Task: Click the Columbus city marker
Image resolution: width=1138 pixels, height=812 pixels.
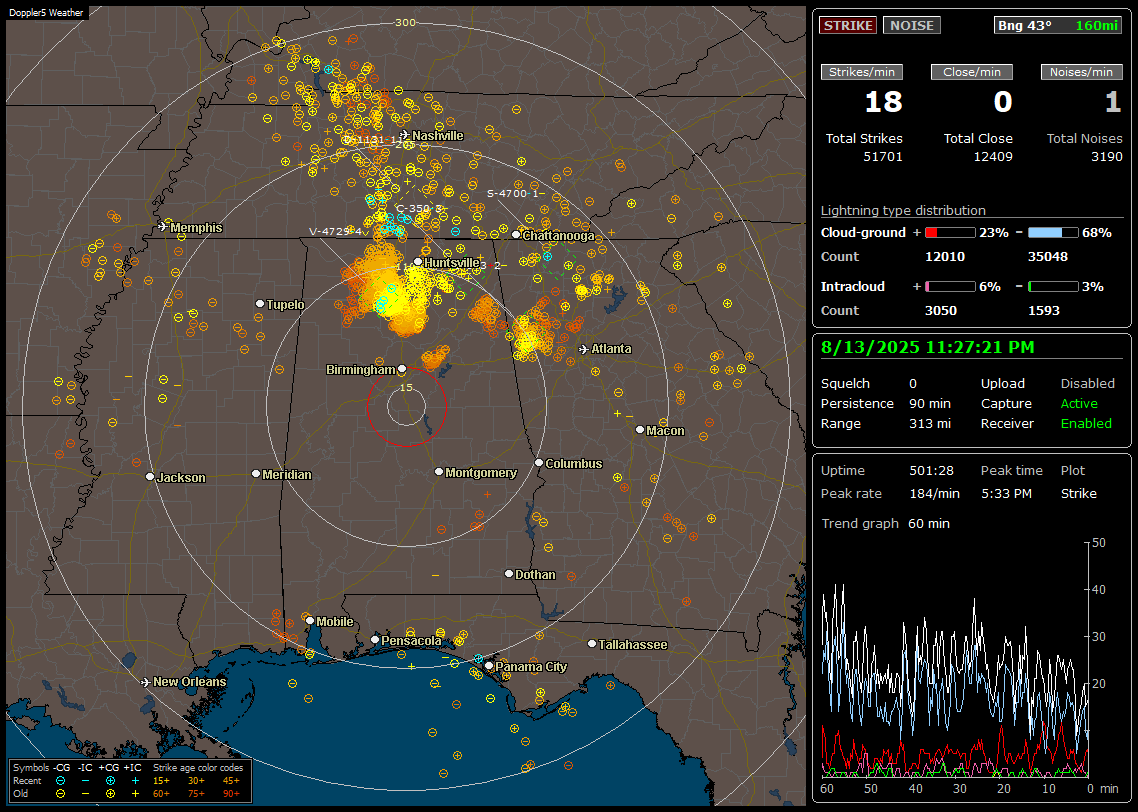Action: pos(539,463)
